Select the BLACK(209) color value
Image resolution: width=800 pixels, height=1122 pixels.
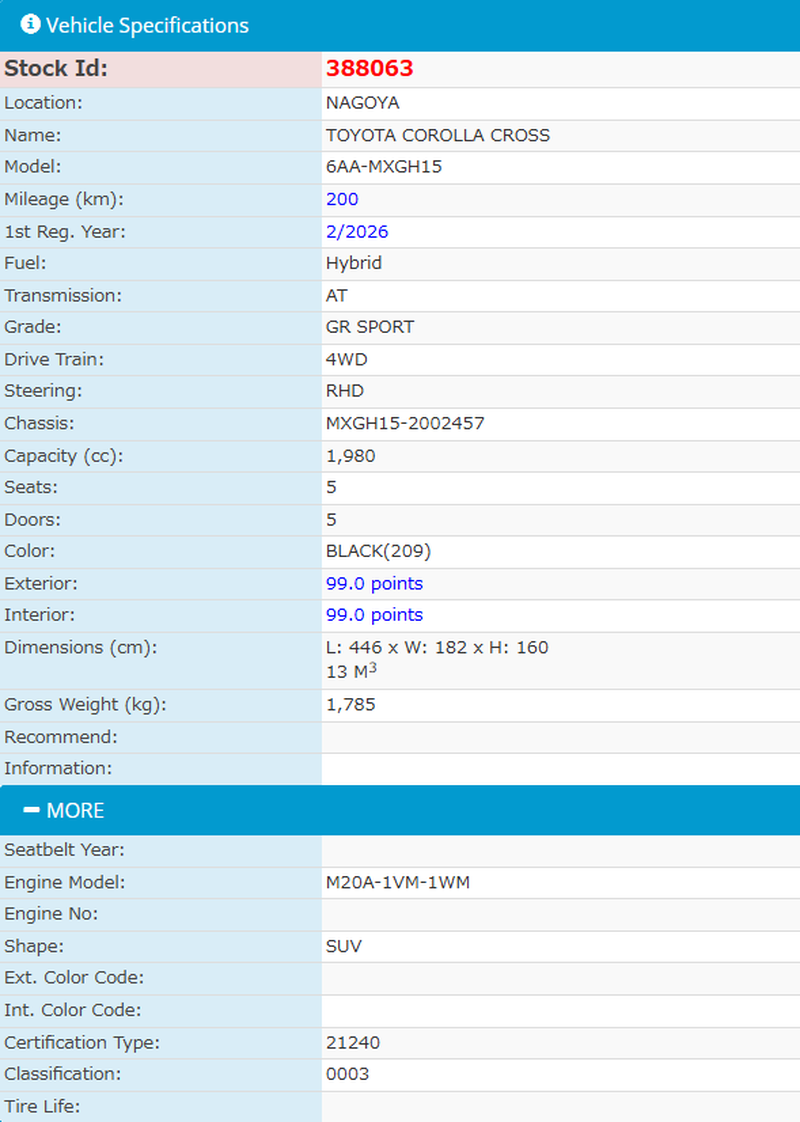pos(379,551)
